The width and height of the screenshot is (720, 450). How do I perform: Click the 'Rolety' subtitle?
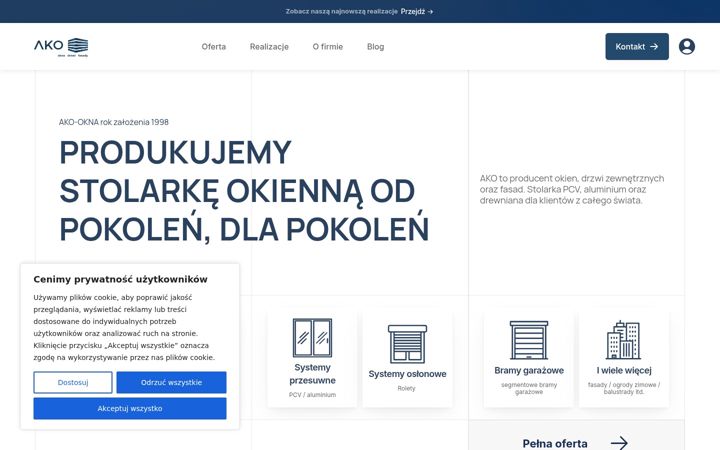click(406, 388)
